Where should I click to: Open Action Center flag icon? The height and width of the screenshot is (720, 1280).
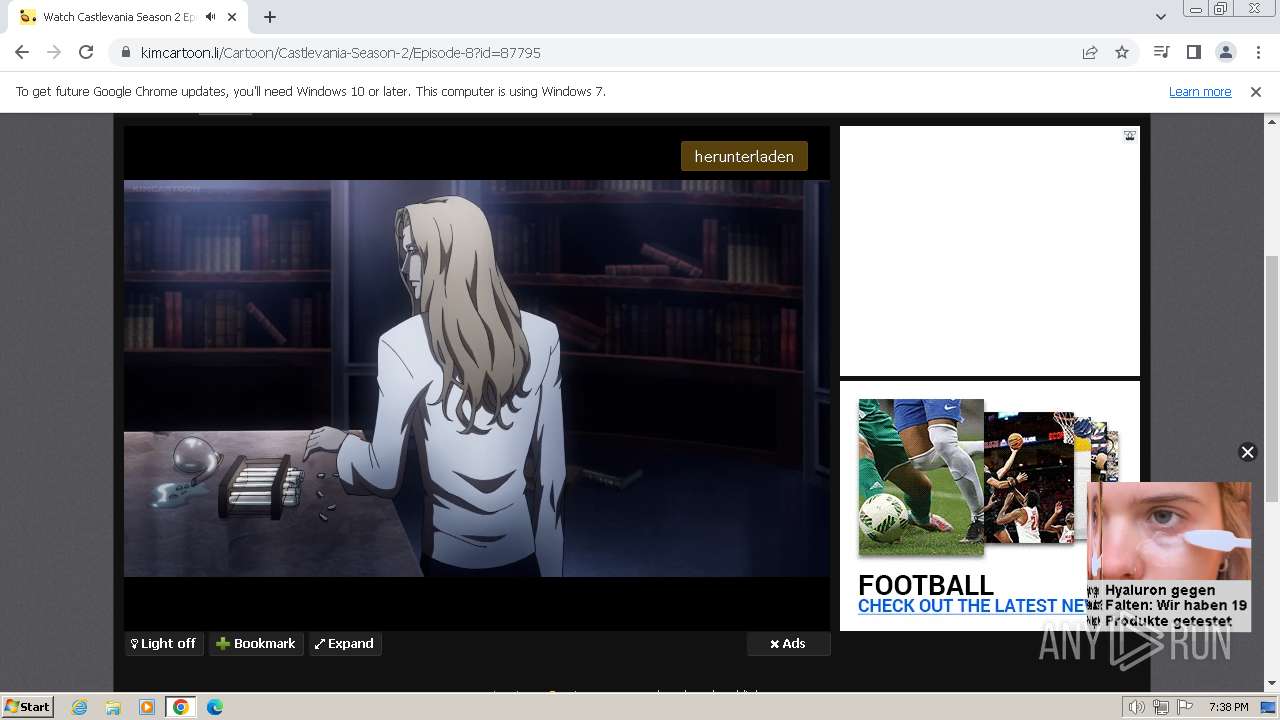(1185, 707)
